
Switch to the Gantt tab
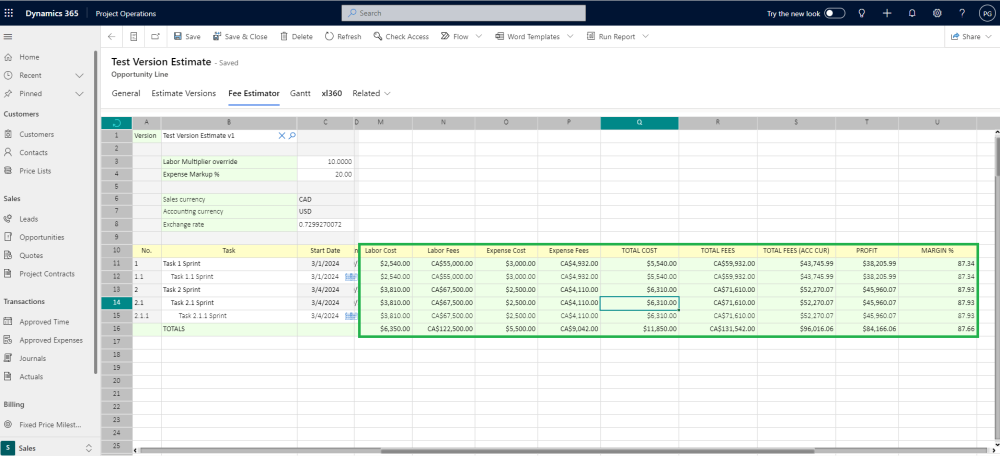click(300, 93)
